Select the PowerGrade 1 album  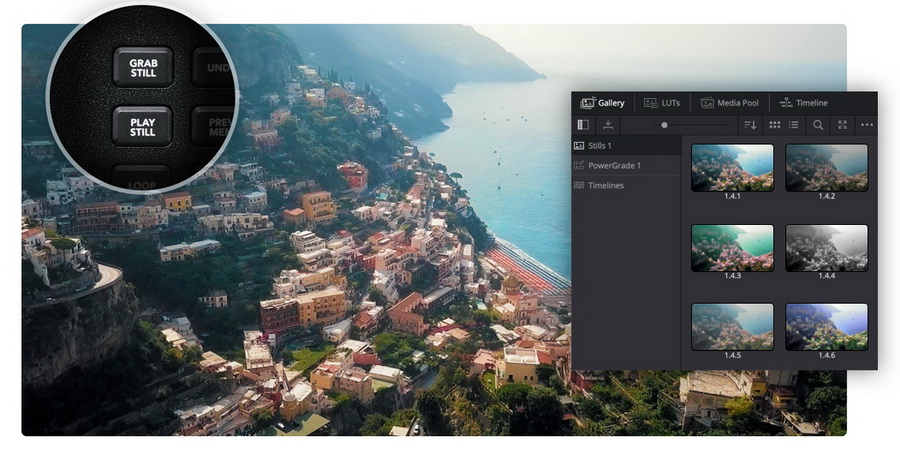pyautogui.click(x=626, y=165)
